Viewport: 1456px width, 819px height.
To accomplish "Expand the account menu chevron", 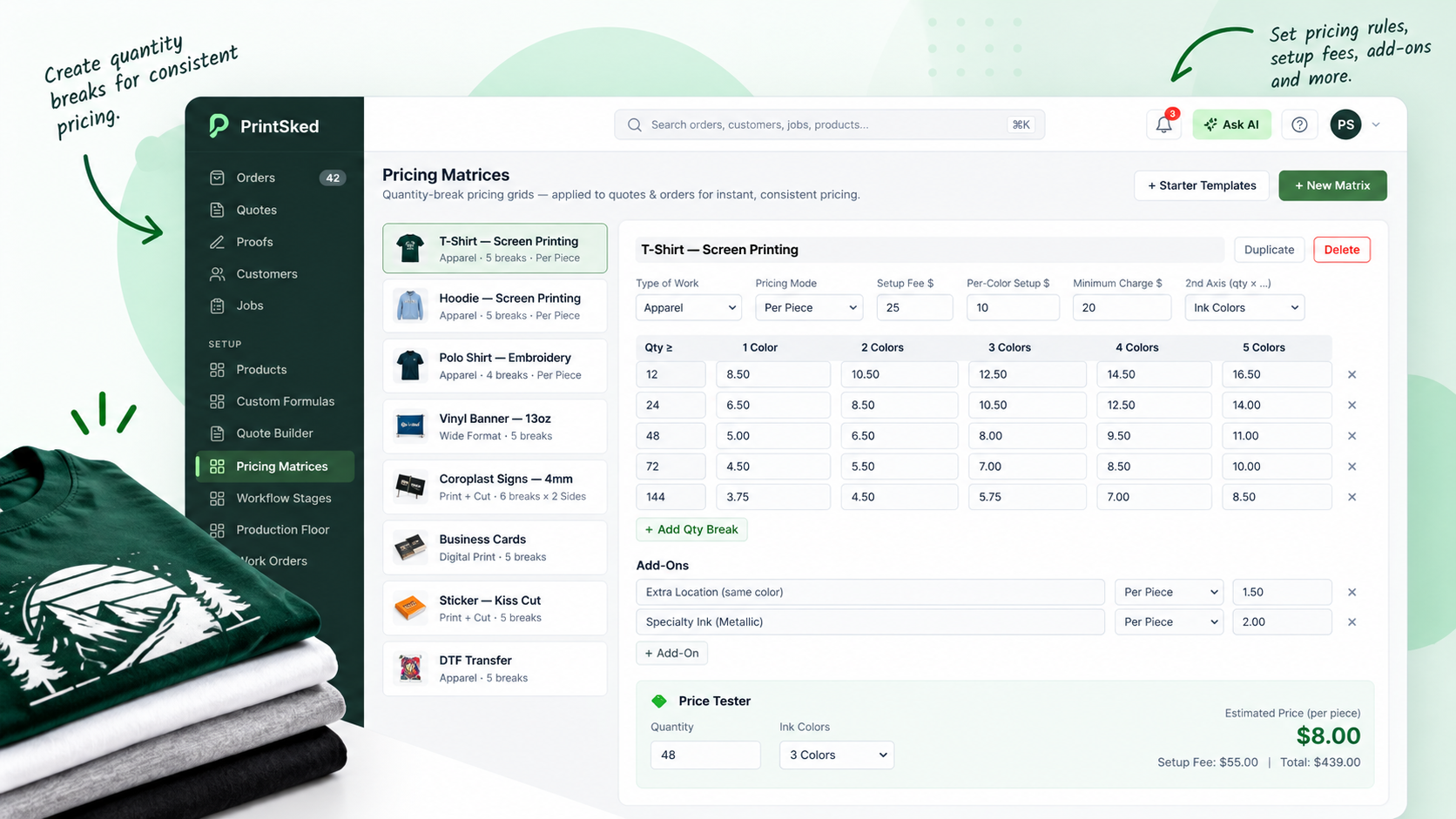I will tap(1376, 124).
